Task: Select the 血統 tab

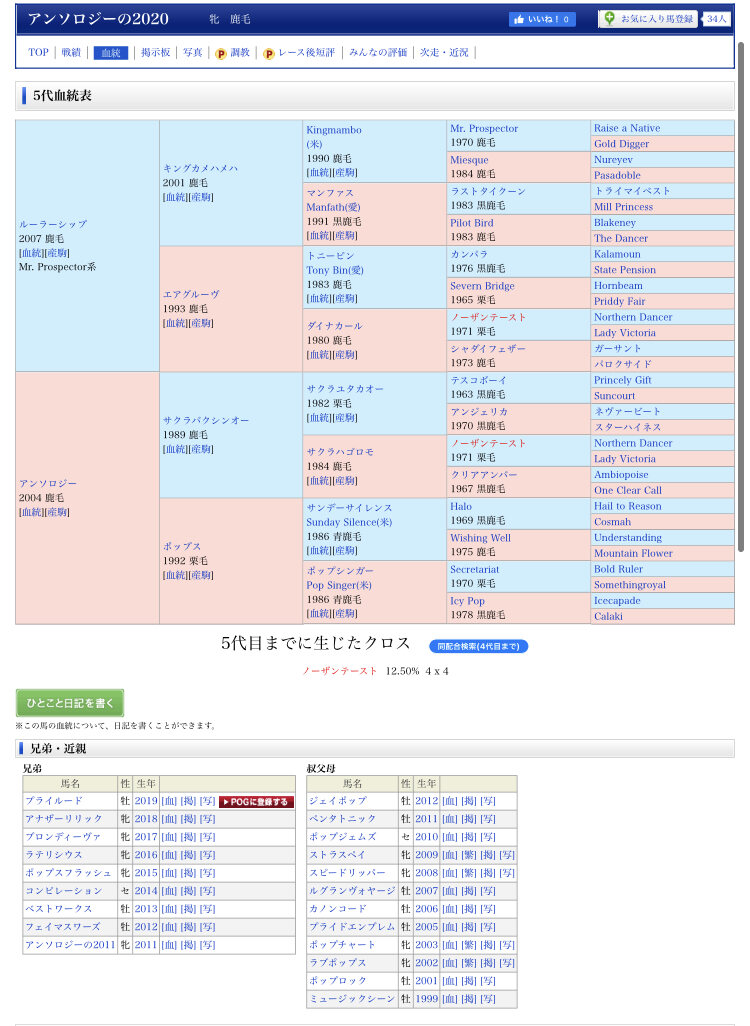Action: pos(111,53)
